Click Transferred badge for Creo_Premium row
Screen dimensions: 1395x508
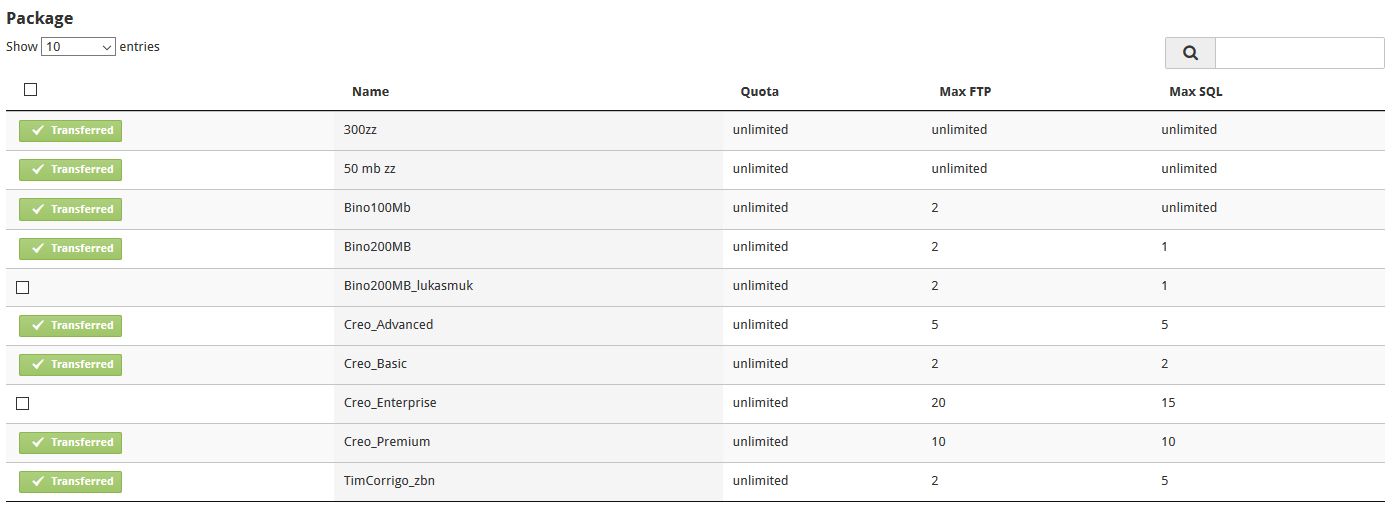[x=71, y=442]
